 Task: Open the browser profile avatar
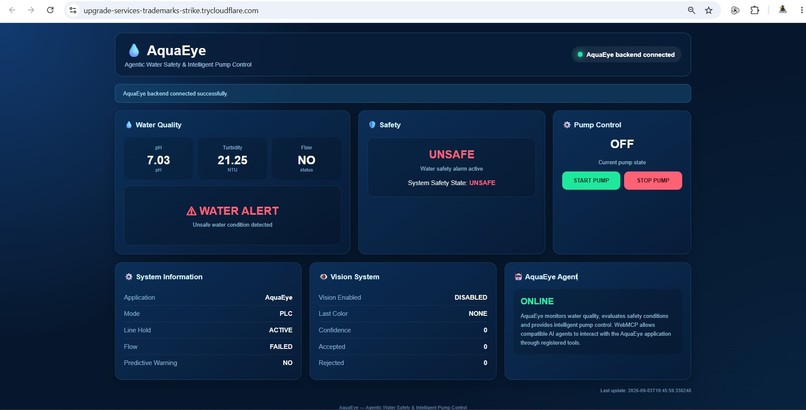point(782,10)
